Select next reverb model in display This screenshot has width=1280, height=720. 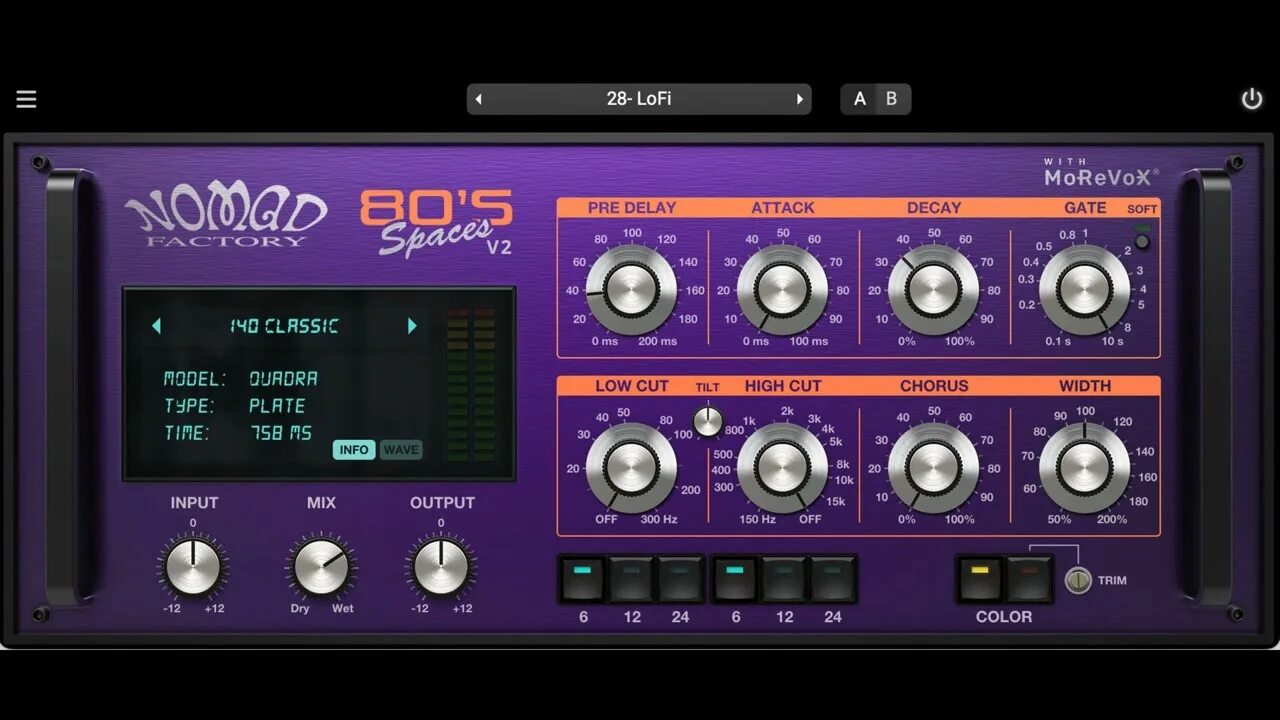(412, 326)
